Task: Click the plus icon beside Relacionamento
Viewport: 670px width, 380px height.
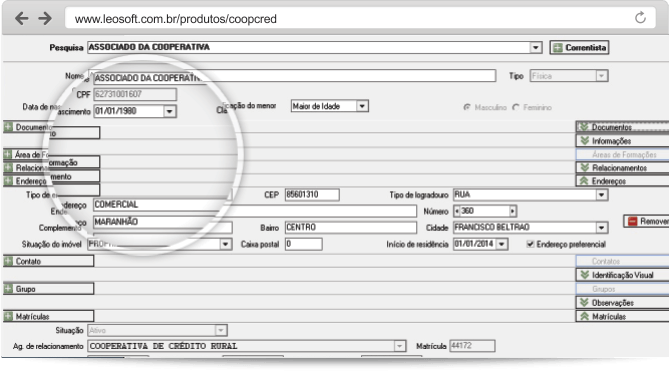Action: (x=8, y=168)
